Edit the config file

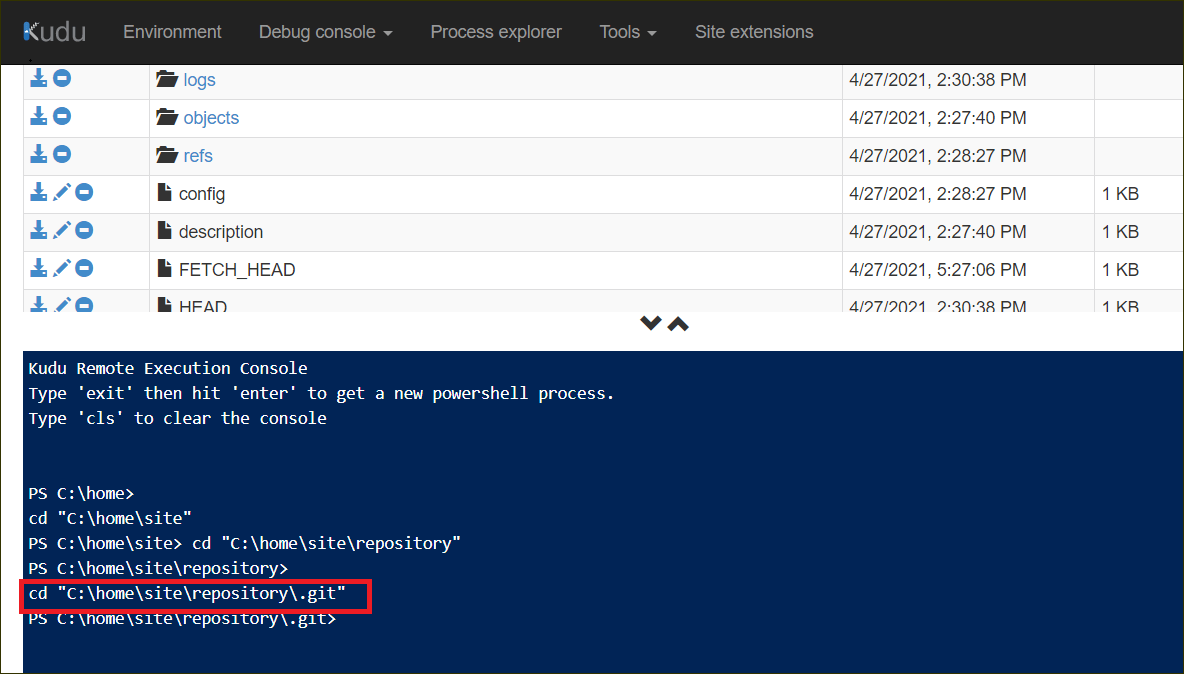[x=61, y=191]
